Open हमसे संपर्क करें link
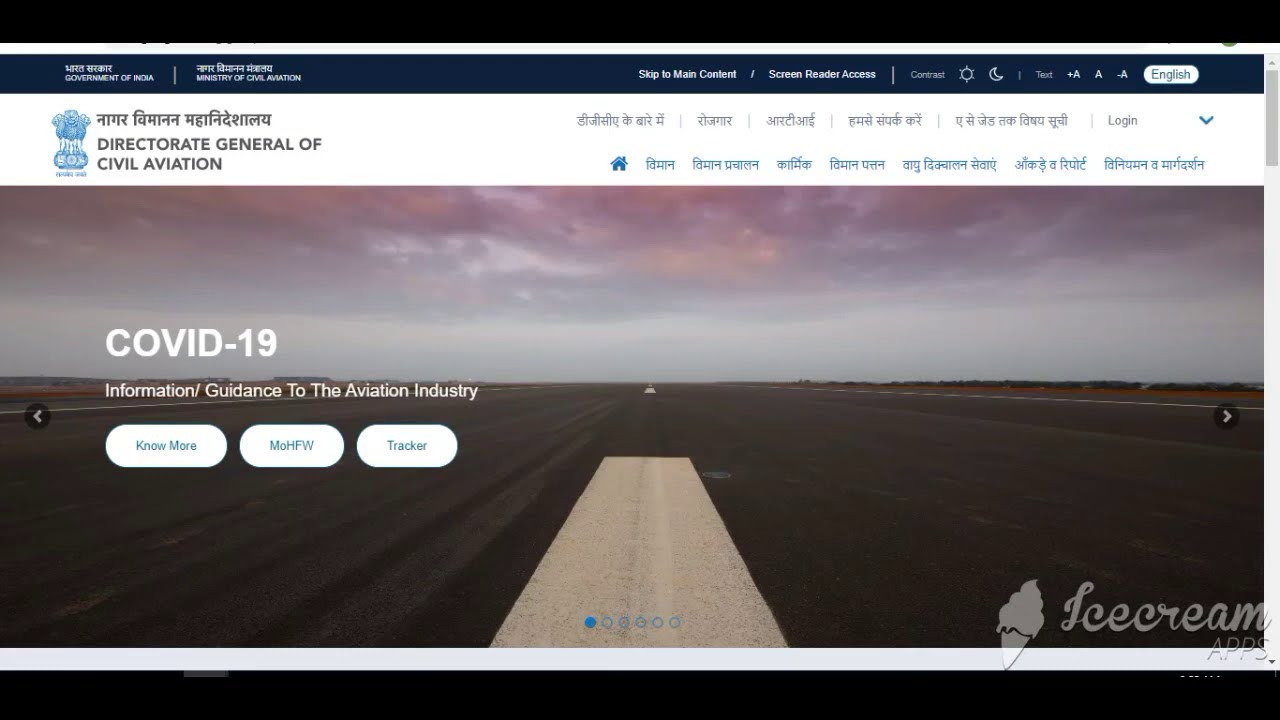Viewport: 1280px width, 720px height. point(885,120)
